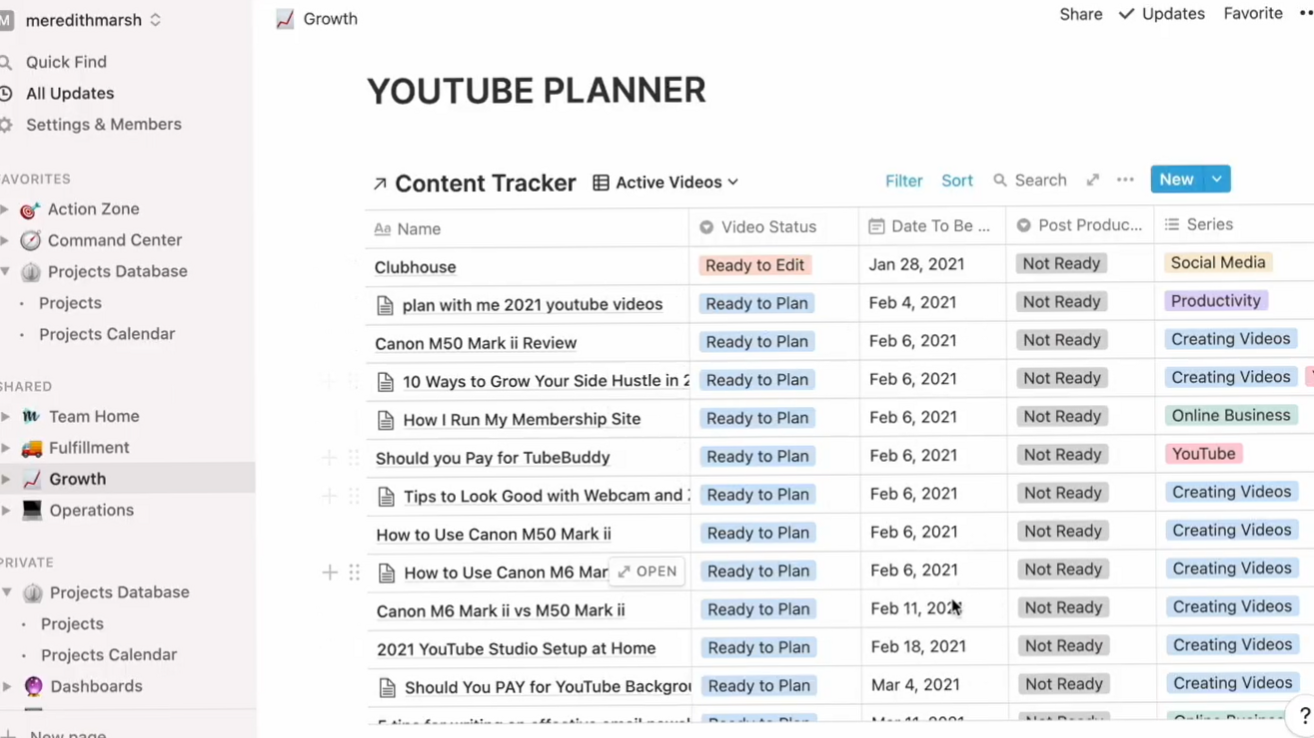
Task: Click the Action Zone target icon in Favorites
Action: (29, 209)
